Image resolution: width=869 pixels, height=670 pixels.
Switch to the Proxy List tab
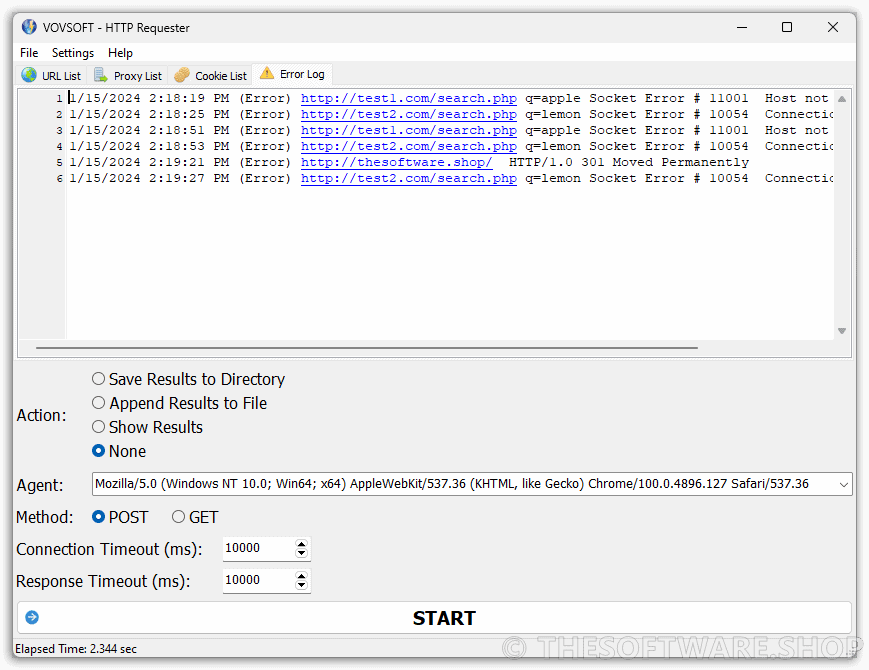click(128, 75)
